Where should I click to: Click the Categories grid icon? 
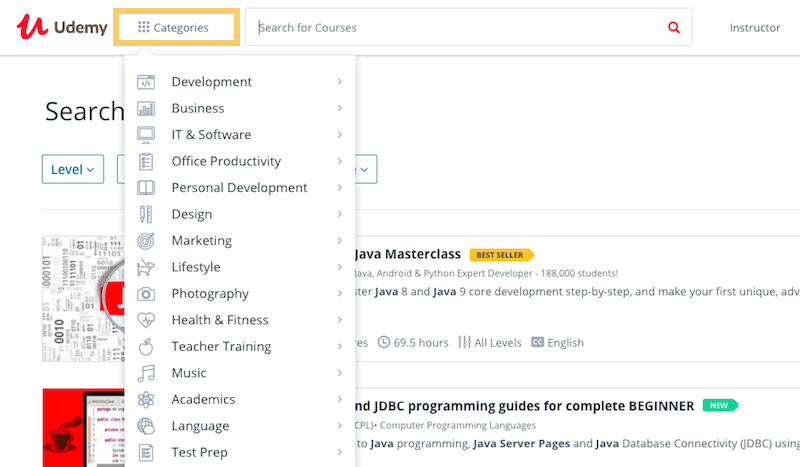click(x=143, y=27)
